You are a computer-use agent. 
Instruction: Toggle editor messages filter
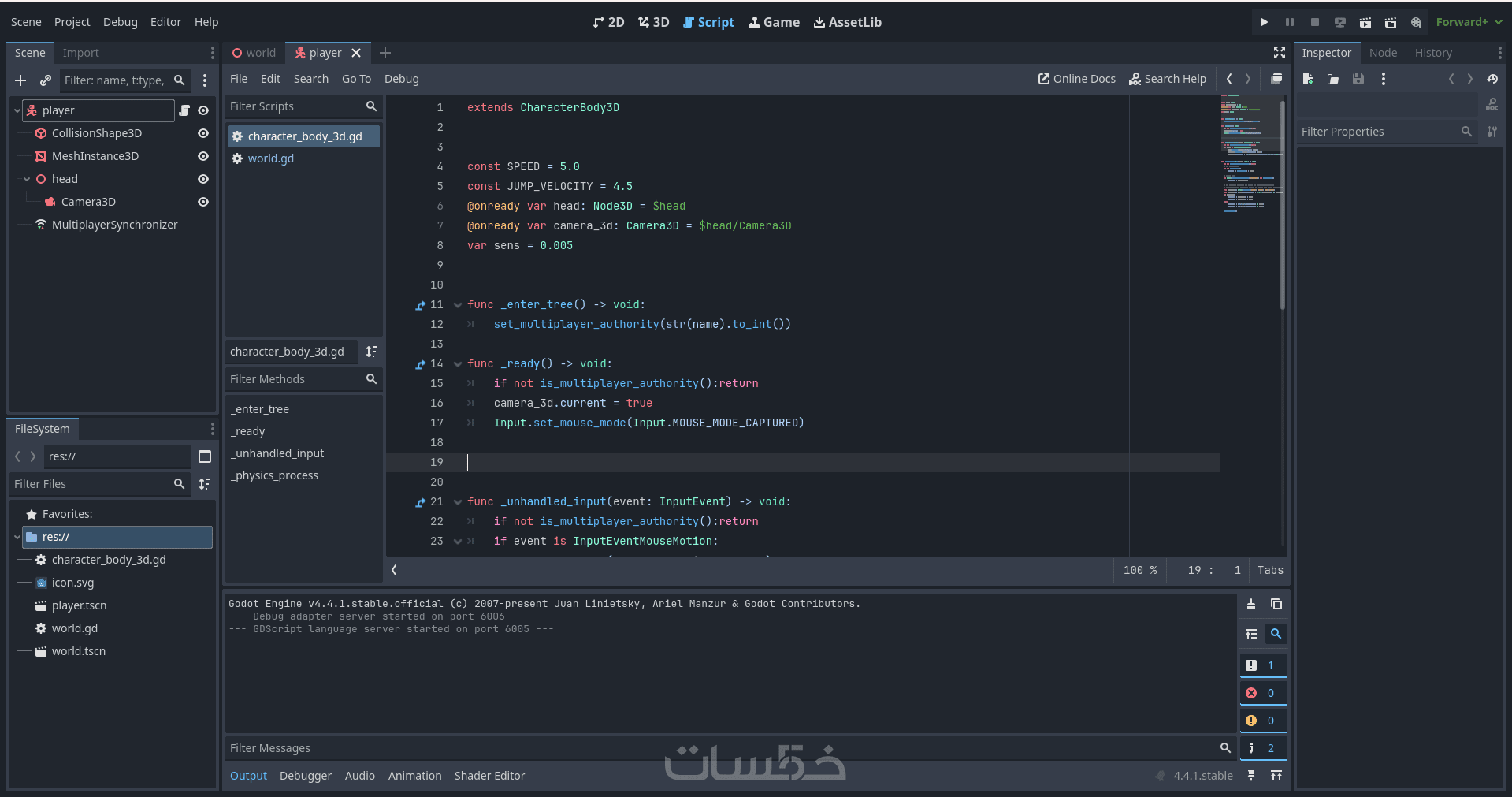tap(1263, 748)
